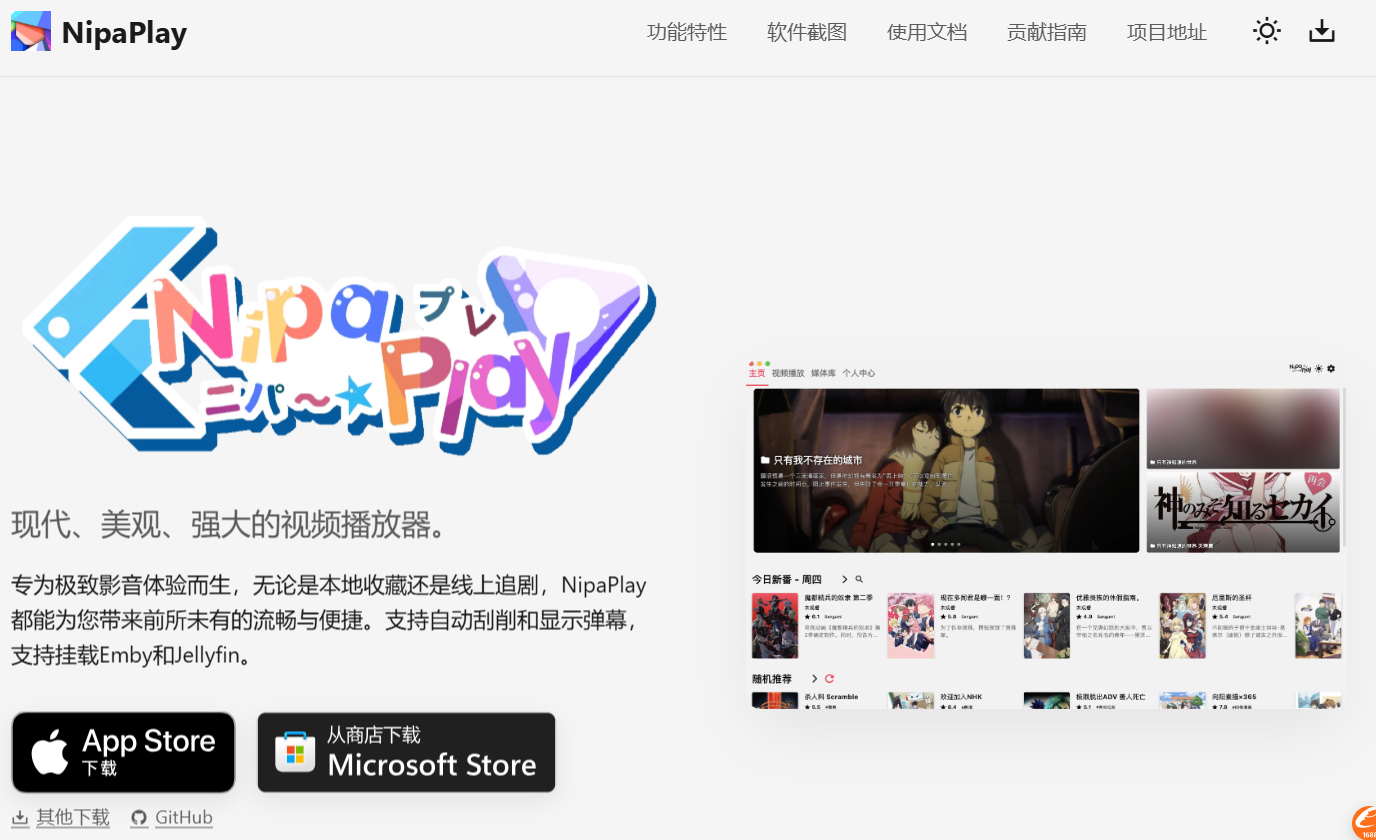
Task: Open the 神のみぞ知るセカイ banner card
Action: (x=1243, y=513)
